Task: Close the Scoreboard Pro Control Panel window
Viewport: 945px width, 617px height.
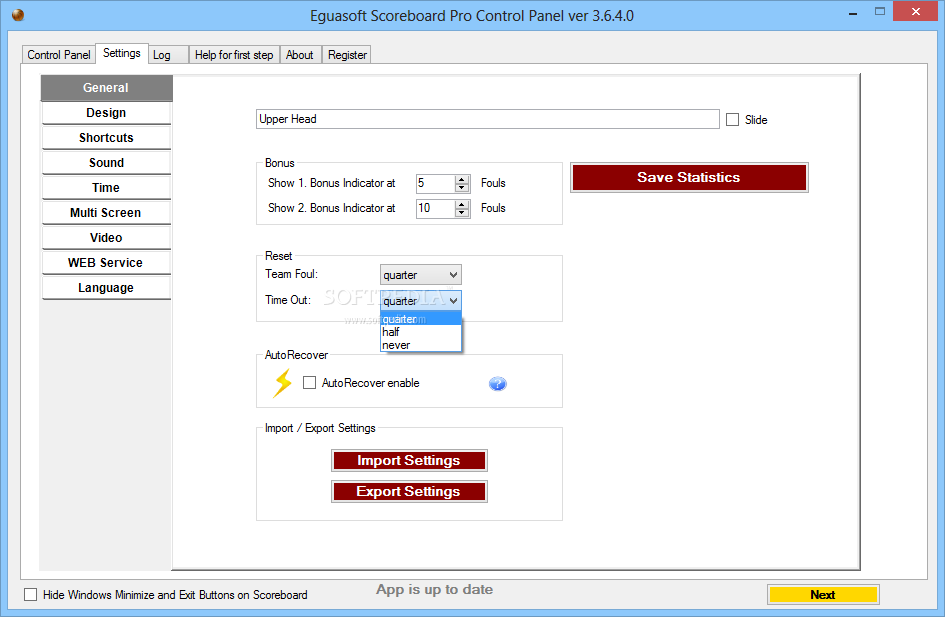Action: click(915, 11)
